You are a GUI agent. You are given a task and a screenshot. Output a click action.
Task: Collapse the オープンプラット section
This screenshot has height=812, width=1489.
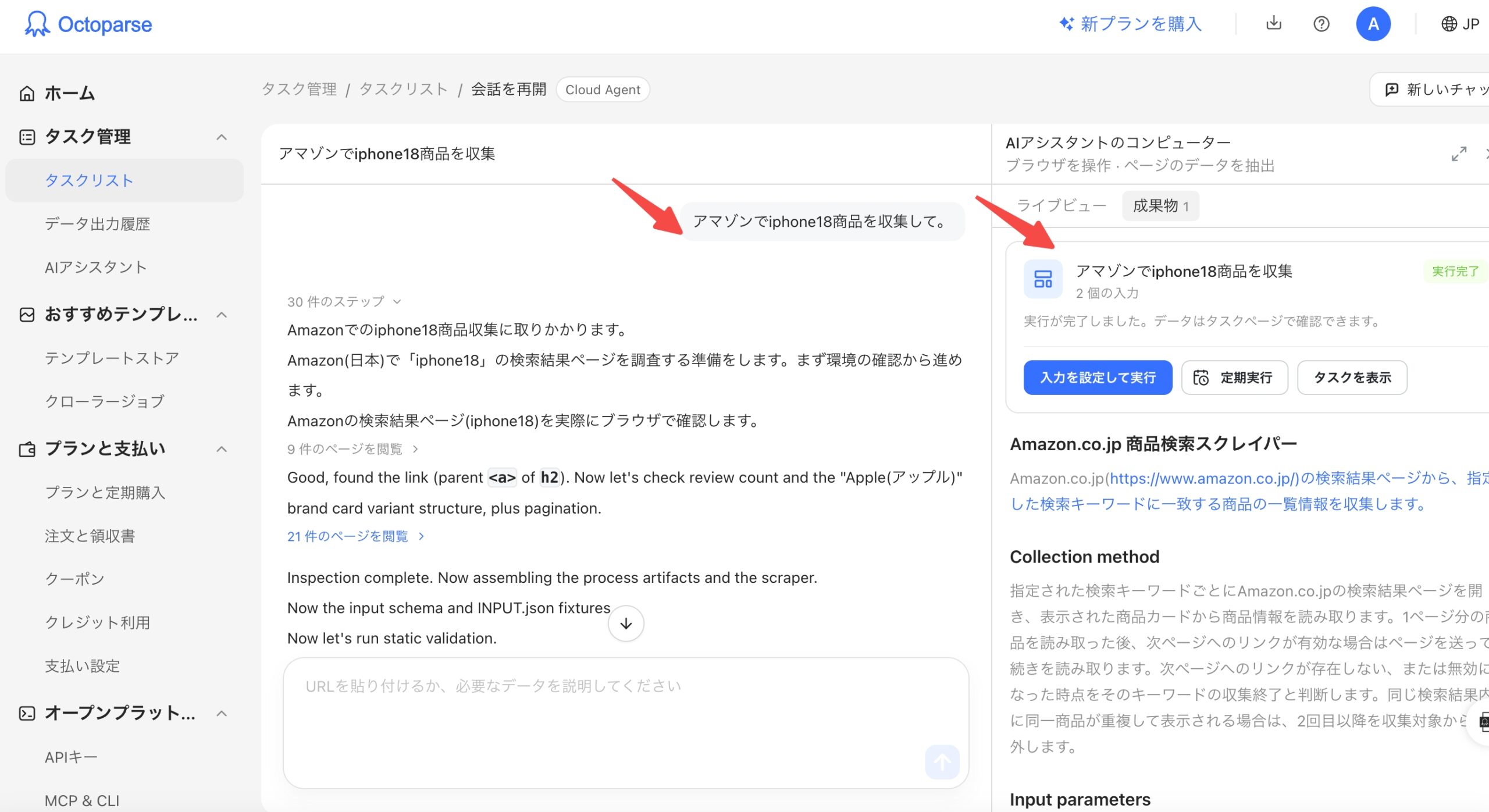pyautogui.click(x=221, y=714)
